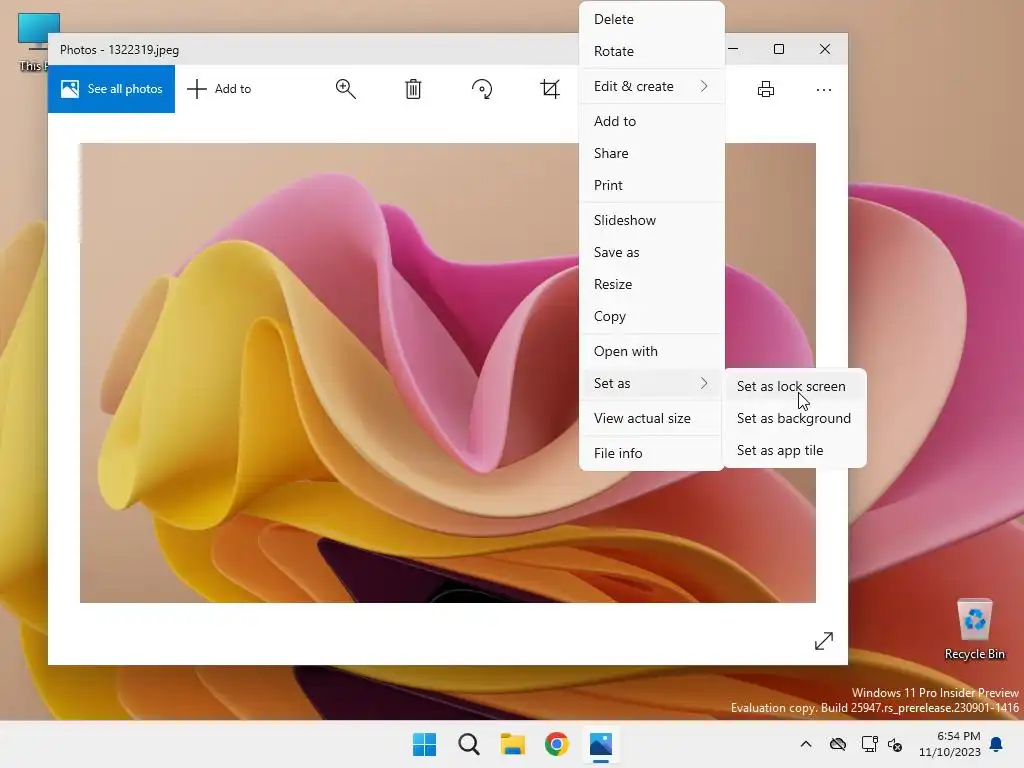Viewport: 1024px width, 768px height.
Task: Maximize the Photos window
Action: click(x=778, y=49)
